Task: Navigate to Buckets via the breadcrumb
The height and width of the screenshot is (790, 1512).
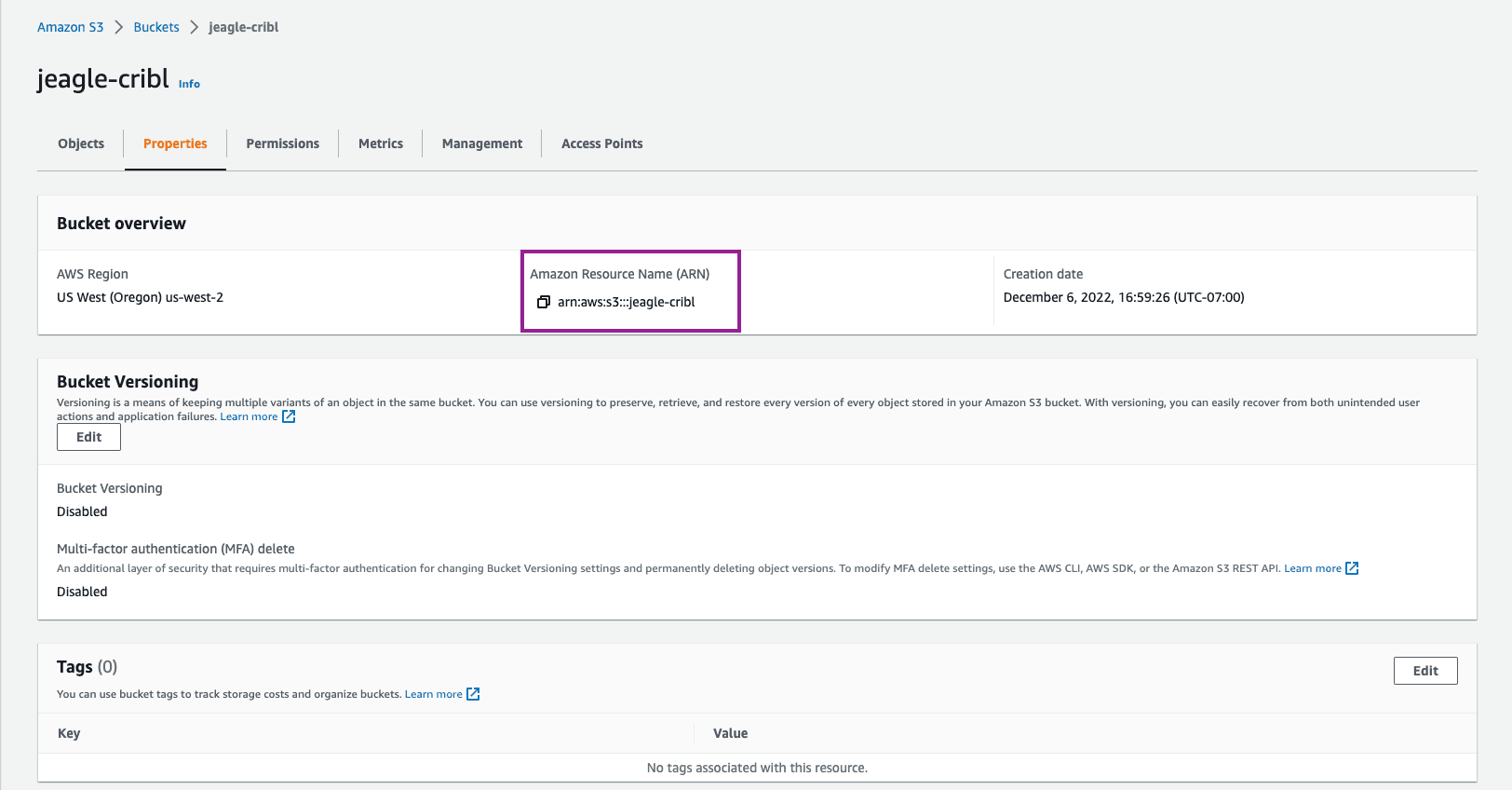Action: [156, 27]
